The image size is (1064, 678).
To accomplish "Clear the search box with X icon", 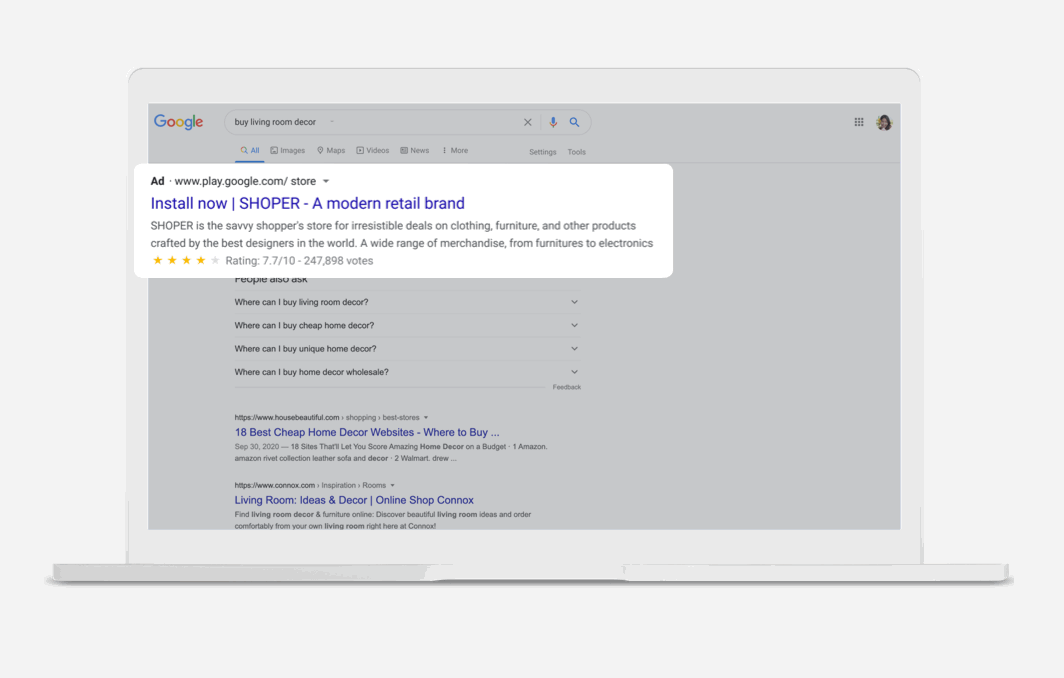I will click(527, 122).
